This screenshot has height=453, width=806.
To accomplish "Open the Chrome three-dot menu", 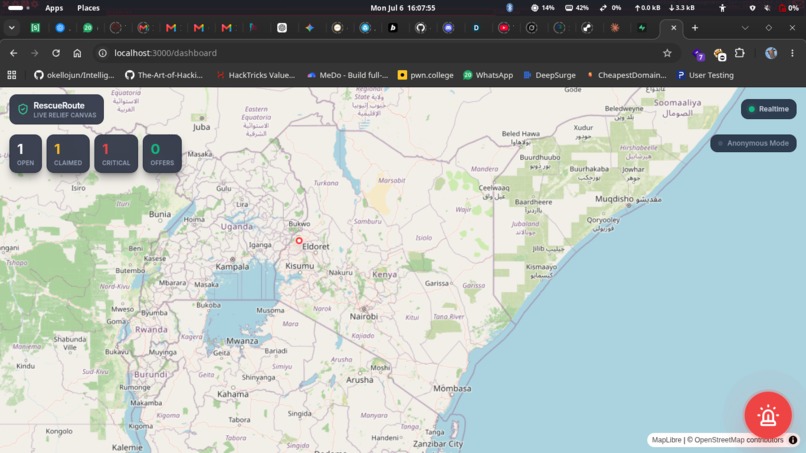I will 792,53.
